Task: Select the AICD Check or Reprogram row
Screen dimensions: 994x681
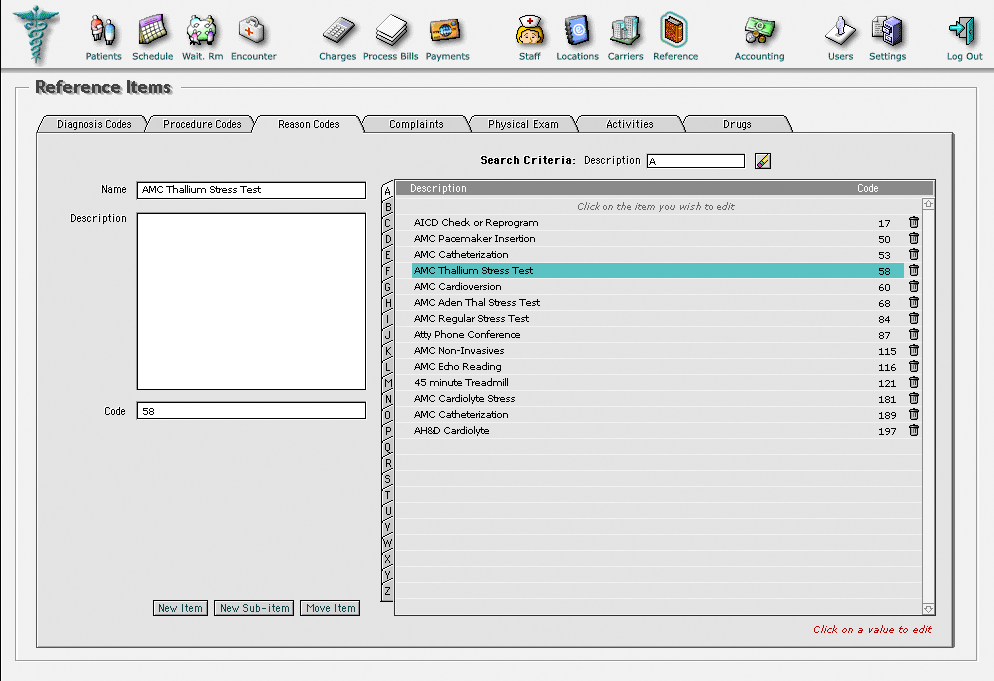Action: pyautogui.click(x=657, y=223)
